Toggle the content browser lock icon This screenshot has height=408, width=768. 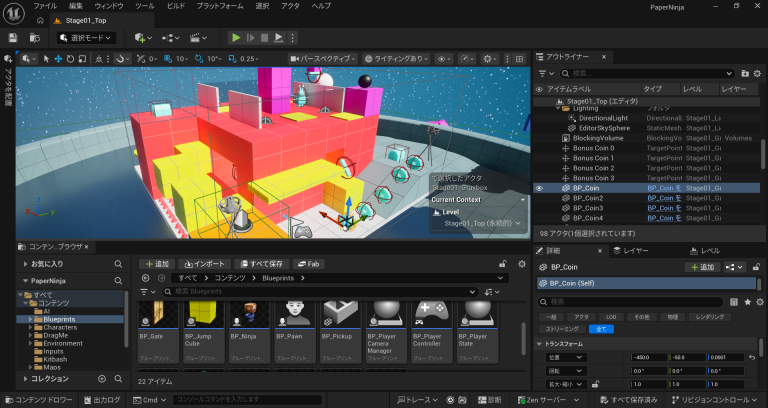(503, 264)
